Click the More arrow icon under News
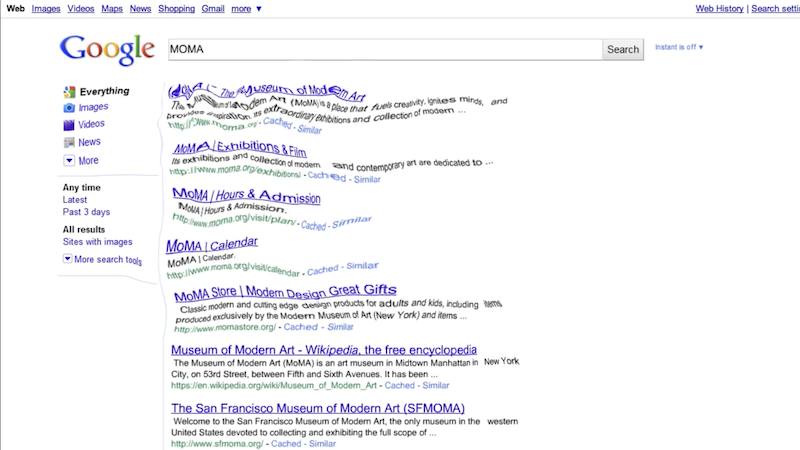This screenshot has width=800, height=450. [x=69, y=160]
